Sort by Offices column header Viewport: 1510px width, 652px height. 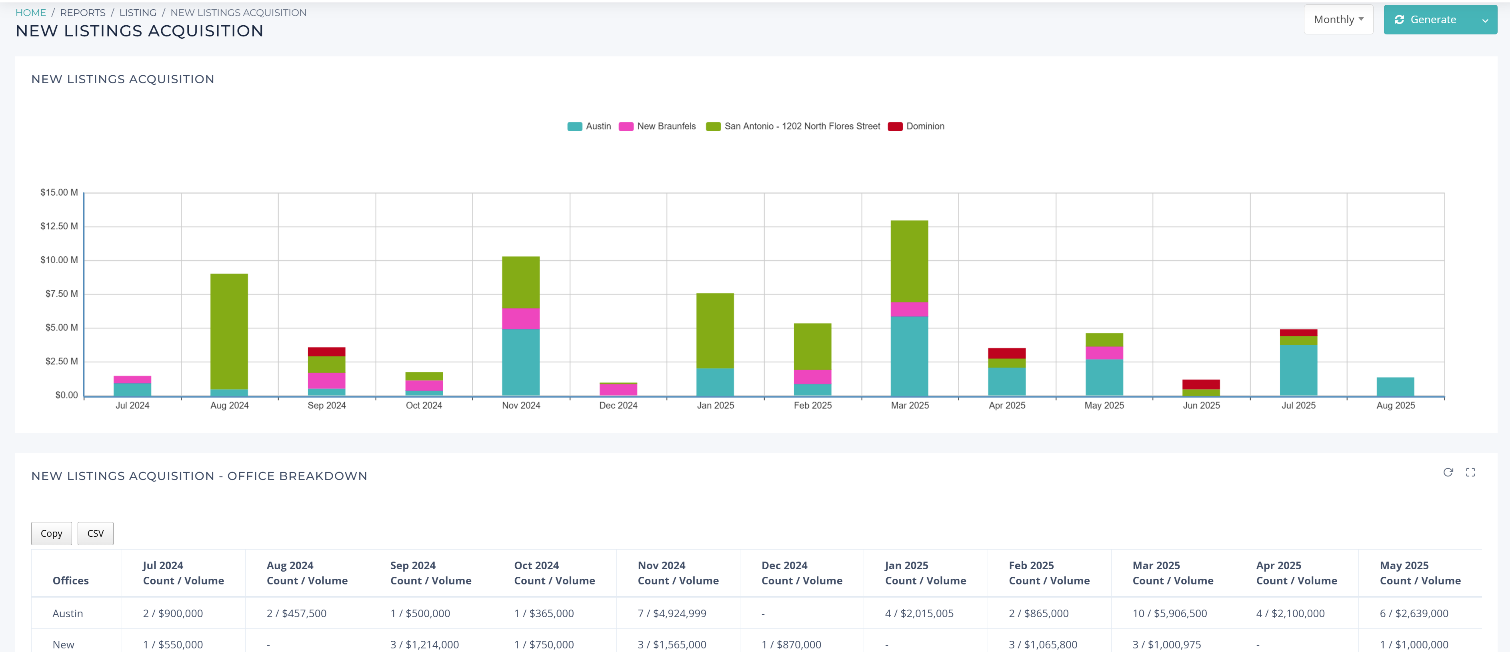click(70, 580)
